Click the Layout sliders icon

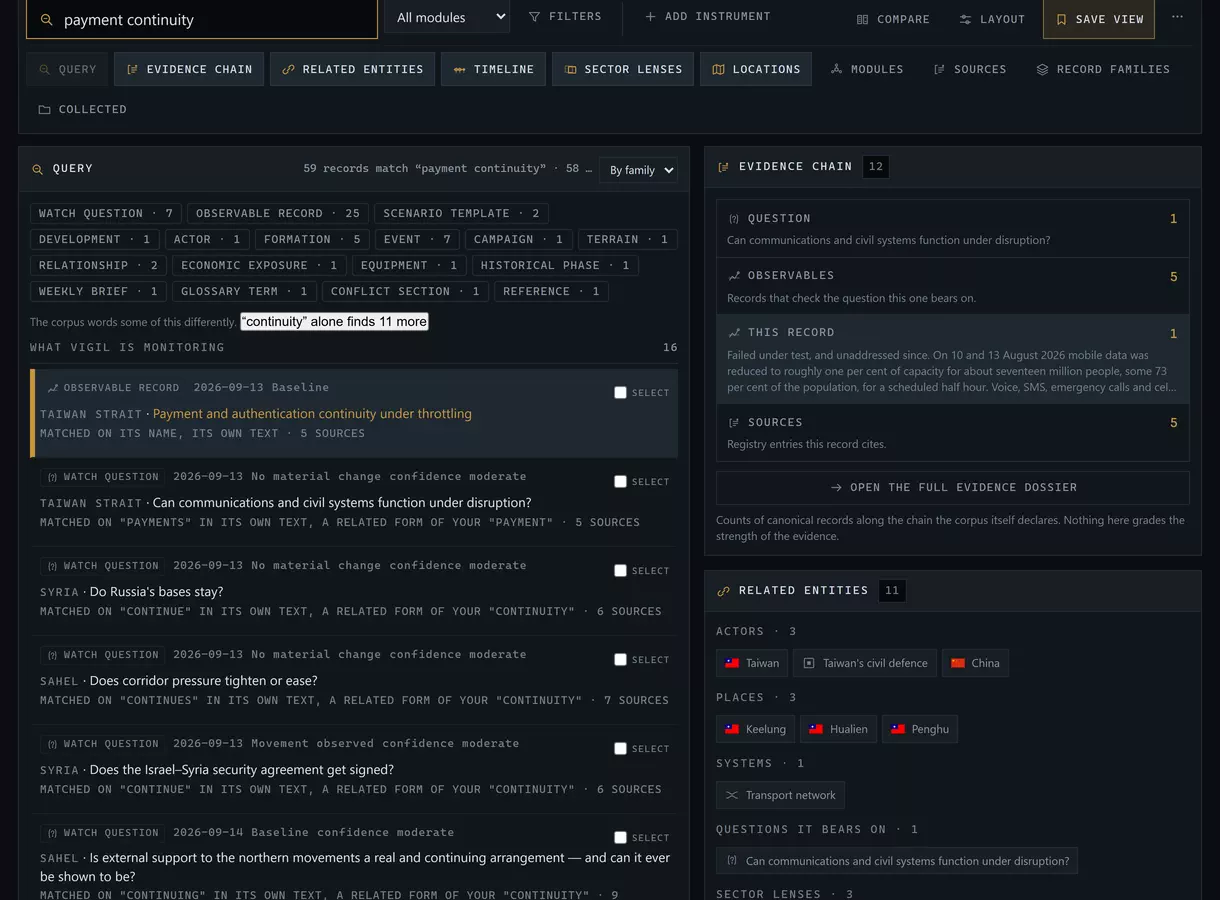(x=965, y=19)
